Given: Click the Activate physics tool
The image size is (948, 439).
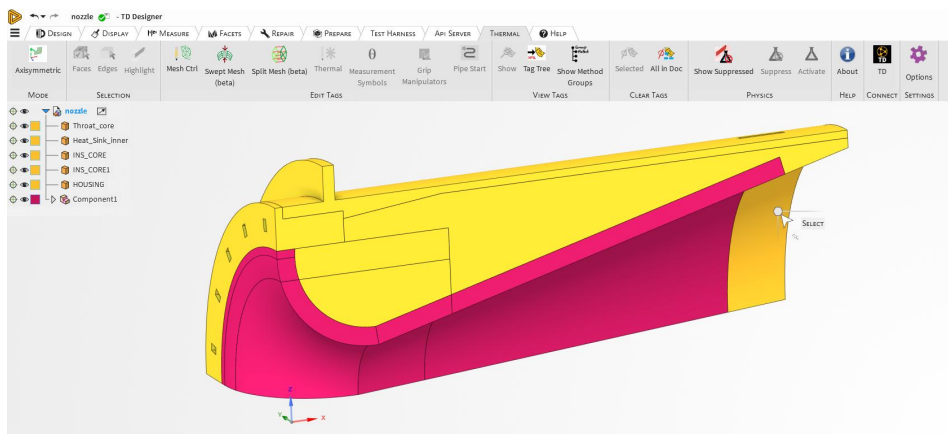Looking at the screenshot, I should click(811, 60).
